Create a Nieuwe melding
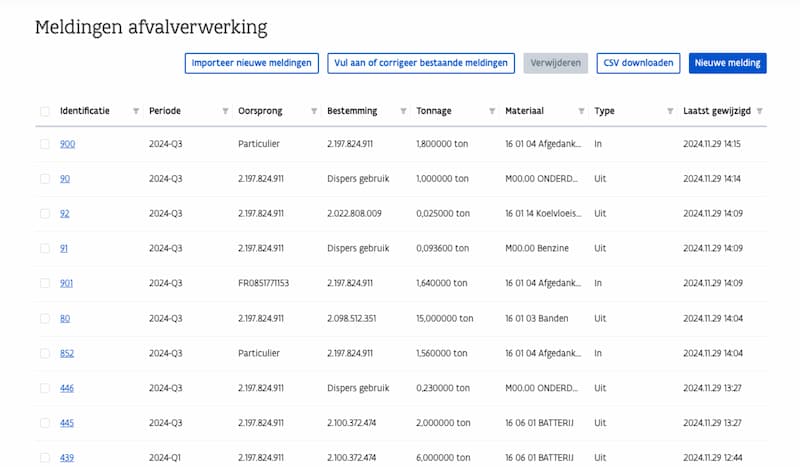 coord(728,63)
